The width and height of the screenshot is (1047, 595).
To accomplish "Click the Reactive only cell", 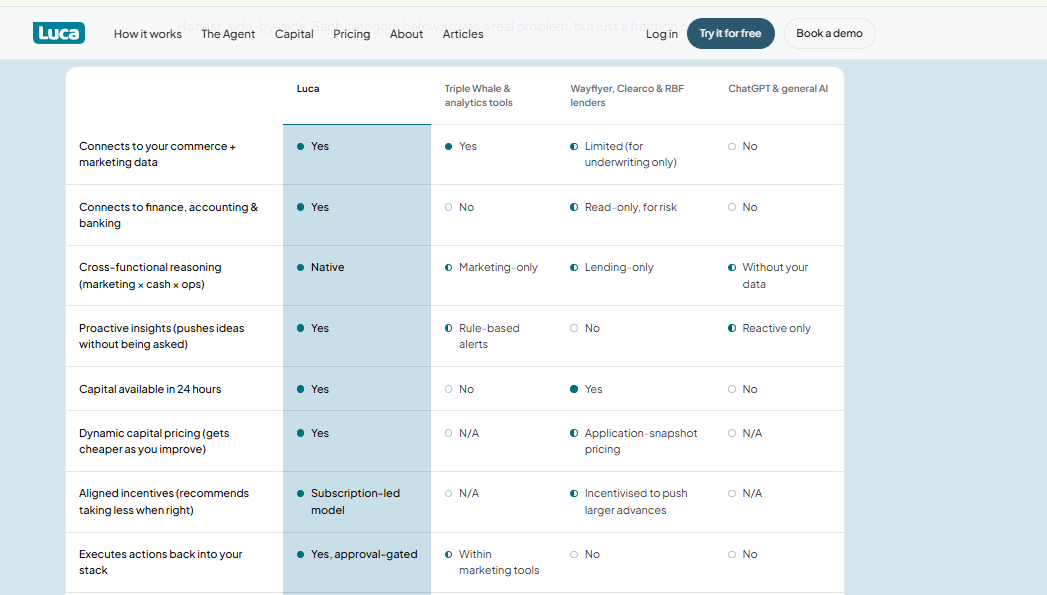I will click(777, 329).
